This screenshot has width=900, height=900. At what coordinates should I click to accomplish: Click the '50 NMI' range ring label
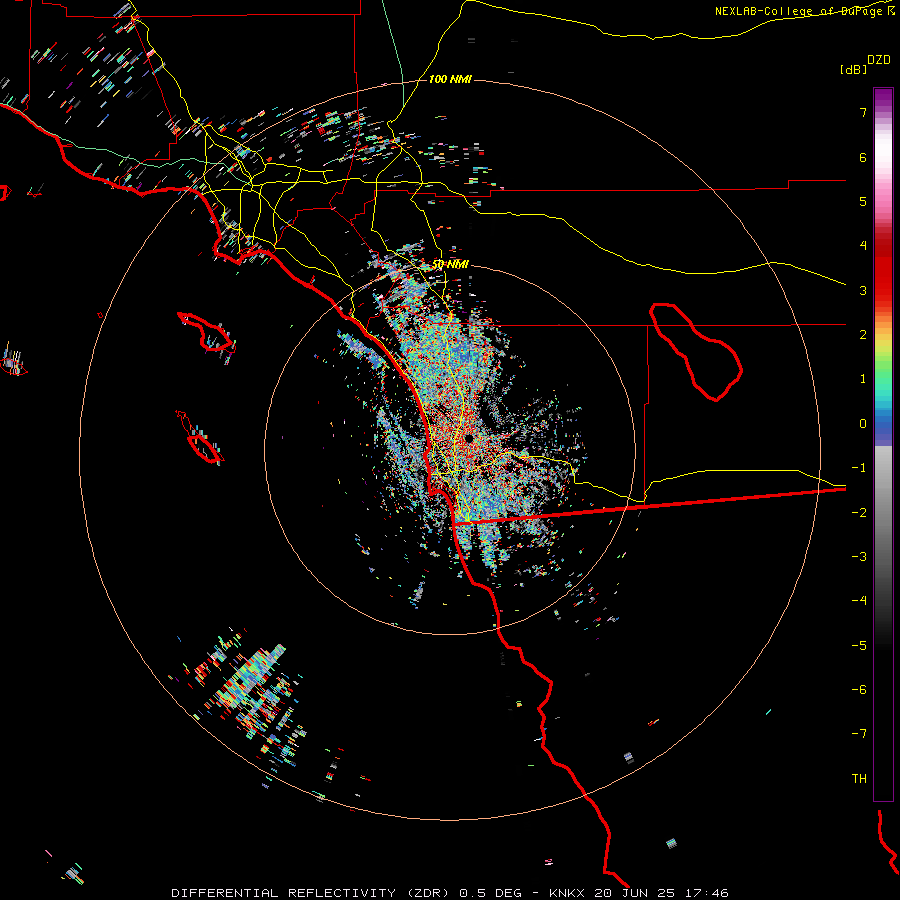tap(450, 264)
